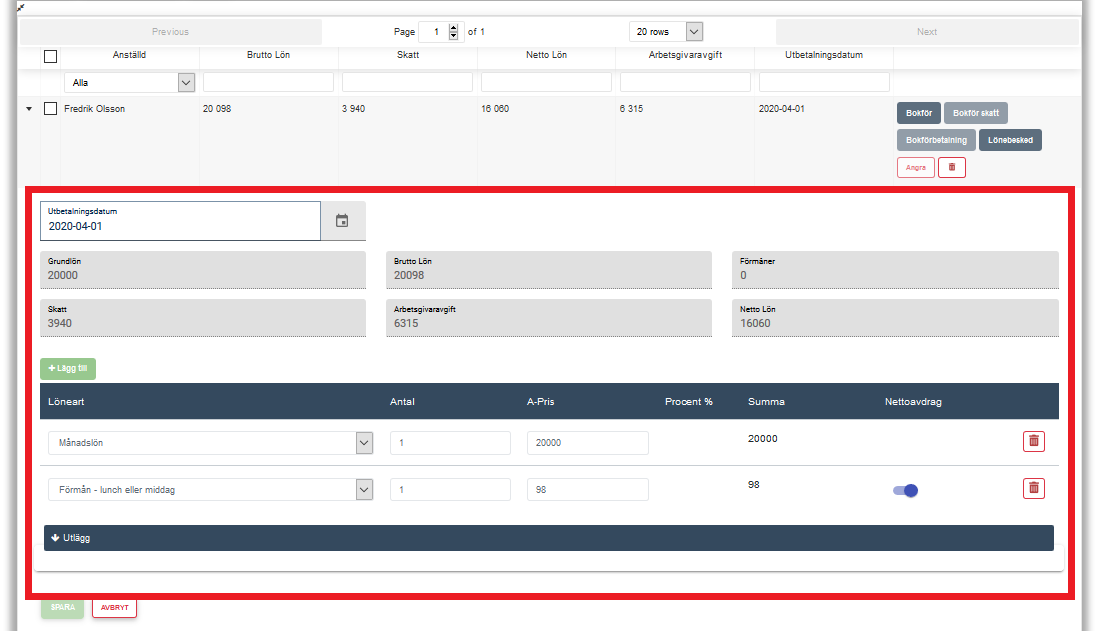Click the pin icon in top-left corner
Viewport: 1099px width, 631px height.
(6, 6)
